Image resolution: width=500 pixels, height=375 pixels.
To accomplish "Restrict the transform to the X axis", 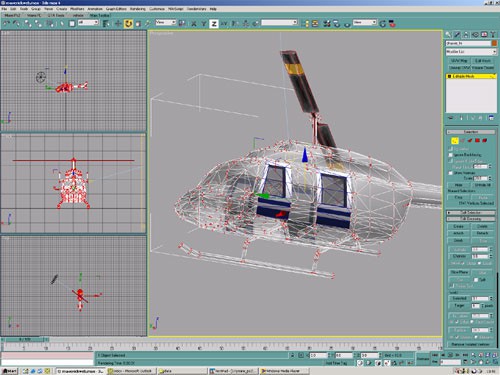I will 194,24.
